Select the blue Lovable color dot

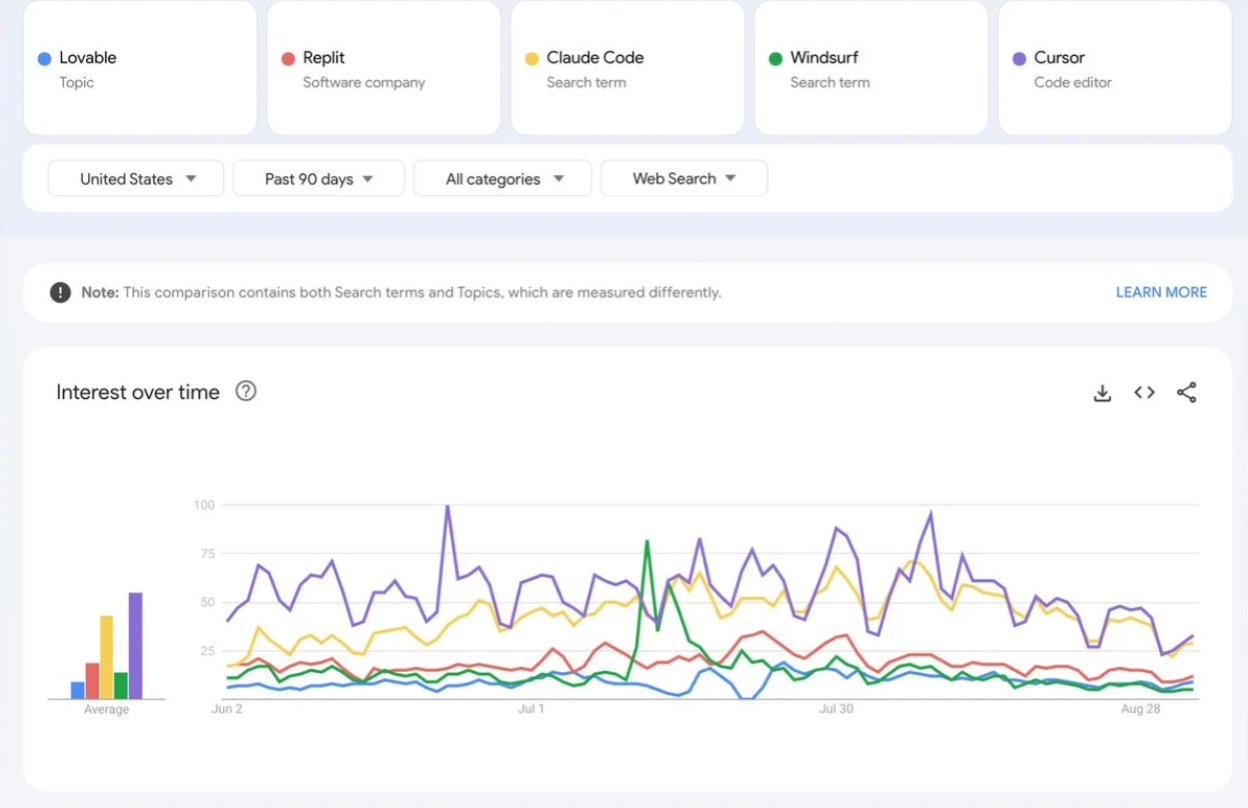point(44,59)
